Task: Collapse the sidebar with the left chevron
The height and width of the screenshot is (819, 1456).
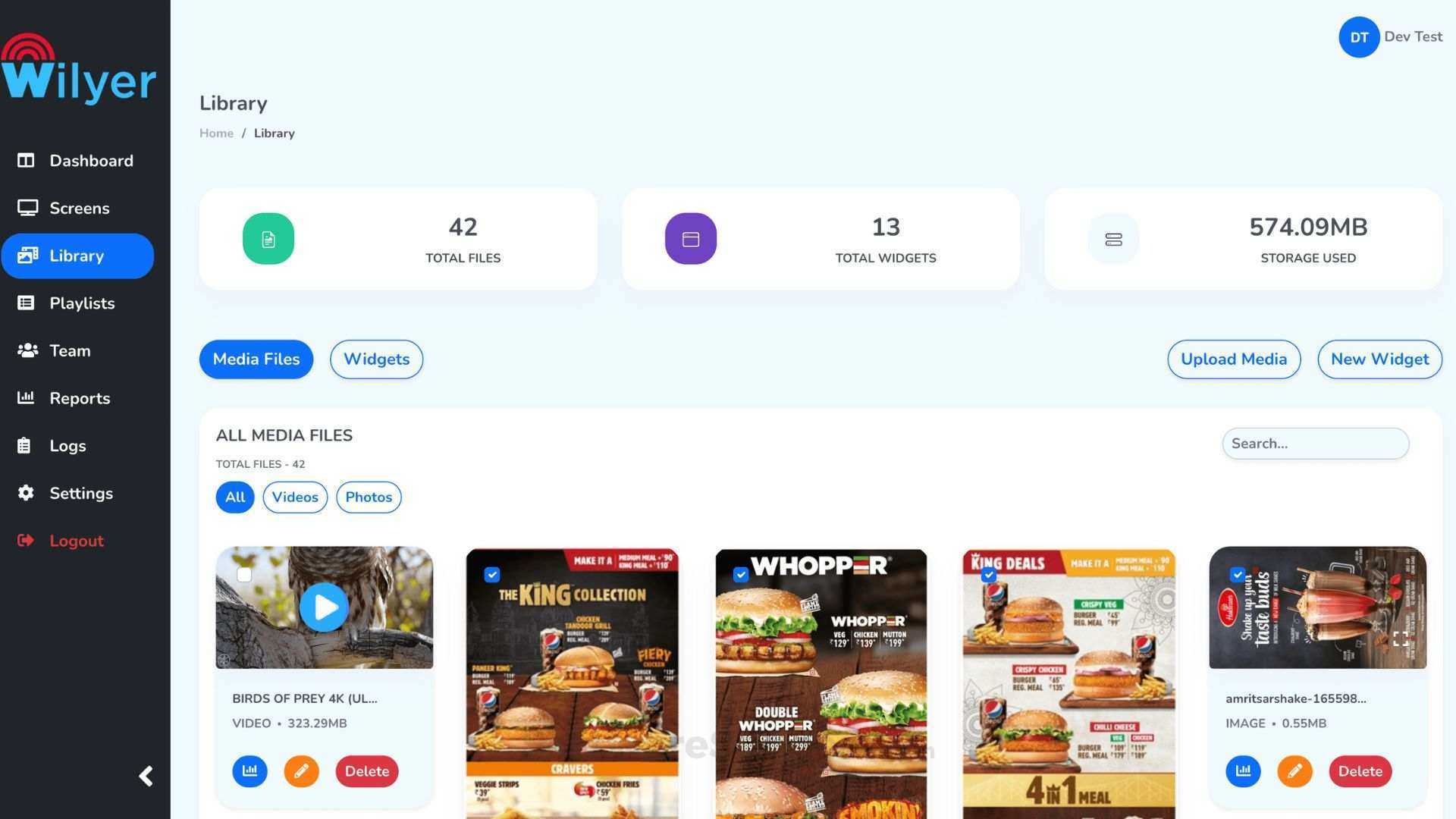Action: click(146, 776)
